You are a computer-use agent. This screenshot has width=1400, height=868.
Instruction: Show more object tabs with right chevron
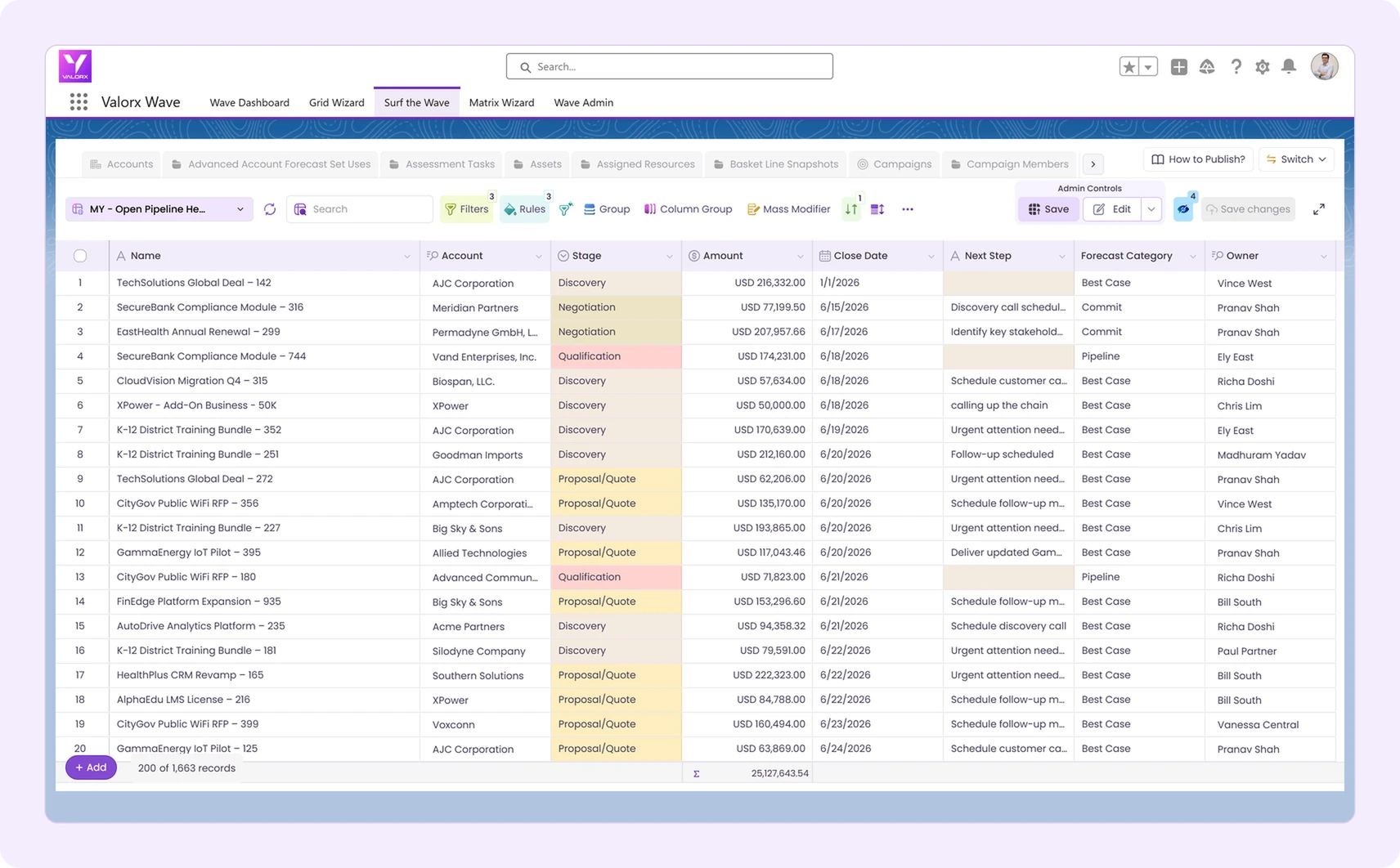[x=1093, y=164]
